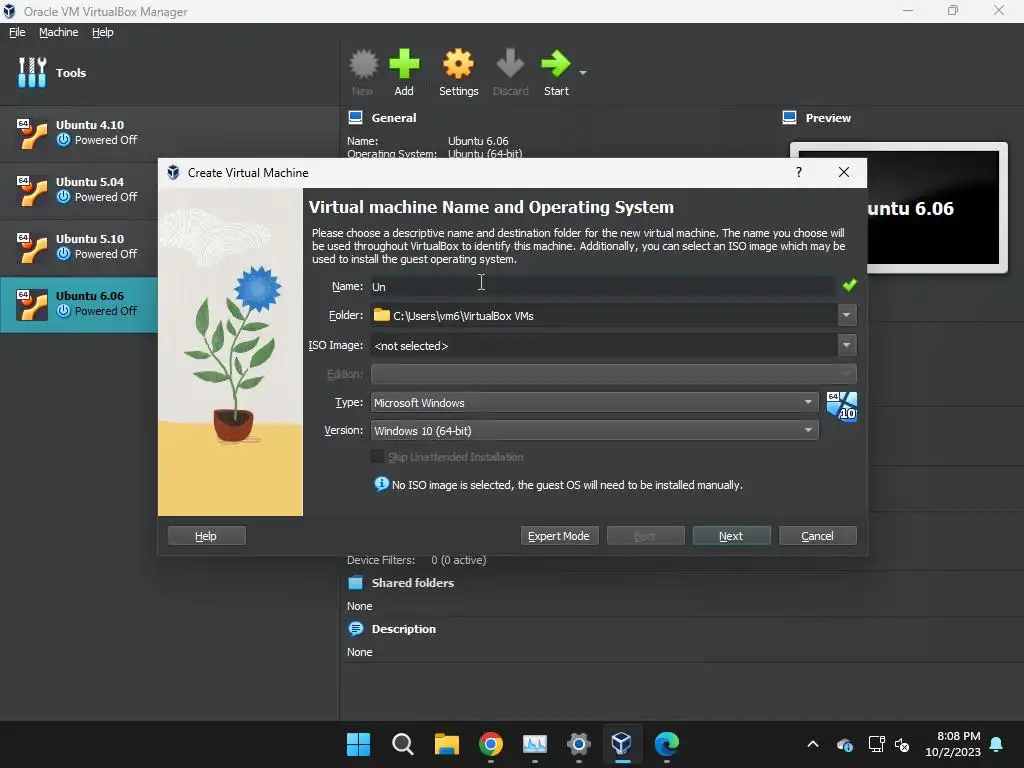
Task: Open File Explorer from the taskbar
Action: pyautogui.click(x=447, y=744)
